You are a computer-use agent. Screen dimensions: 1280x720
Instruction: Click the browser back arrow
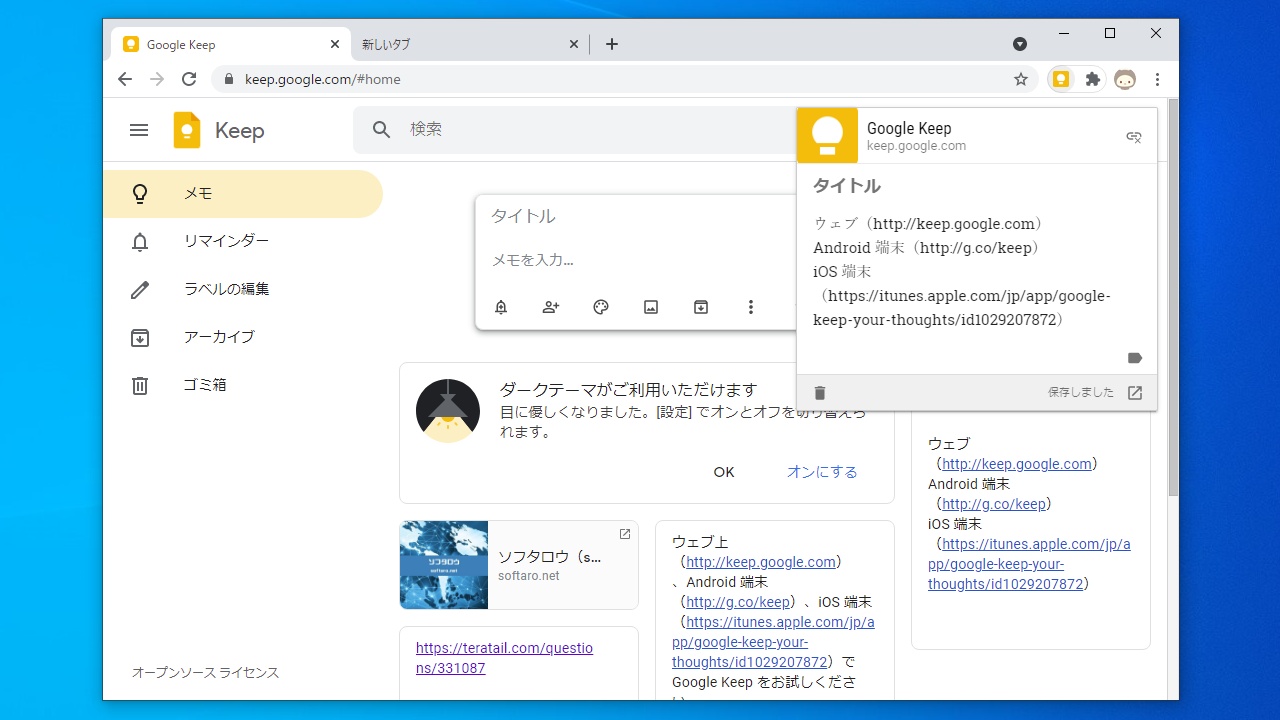(125, 79)
